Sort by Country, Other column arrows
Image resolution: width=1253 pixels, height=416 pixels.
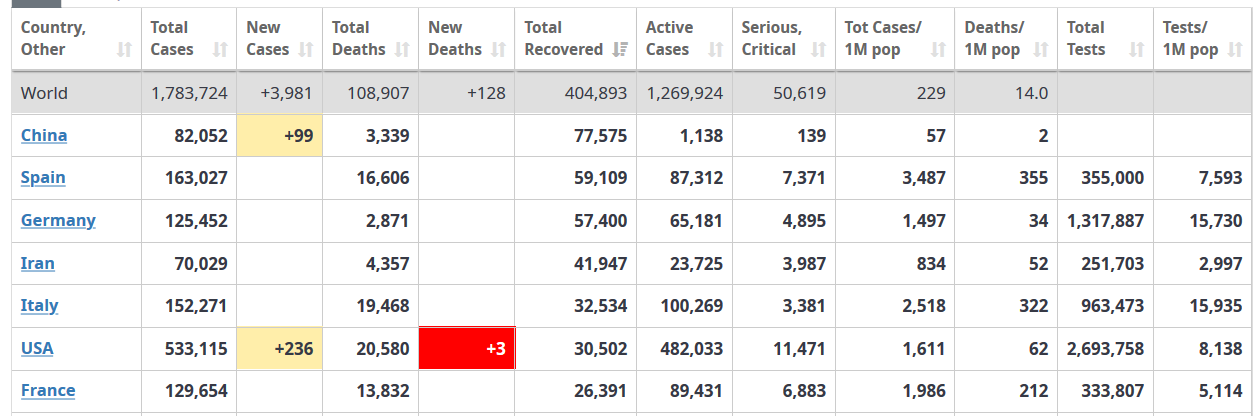tap(125, 49)
